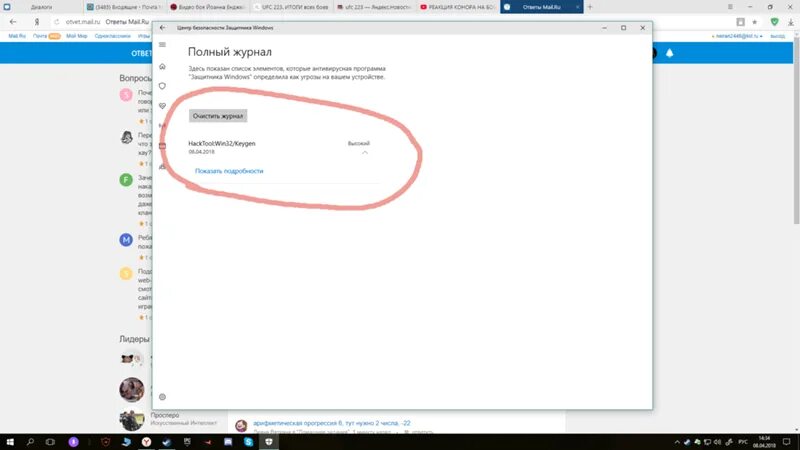
Task: Show hidden tray icons chevron
Action: click(677, 442)
